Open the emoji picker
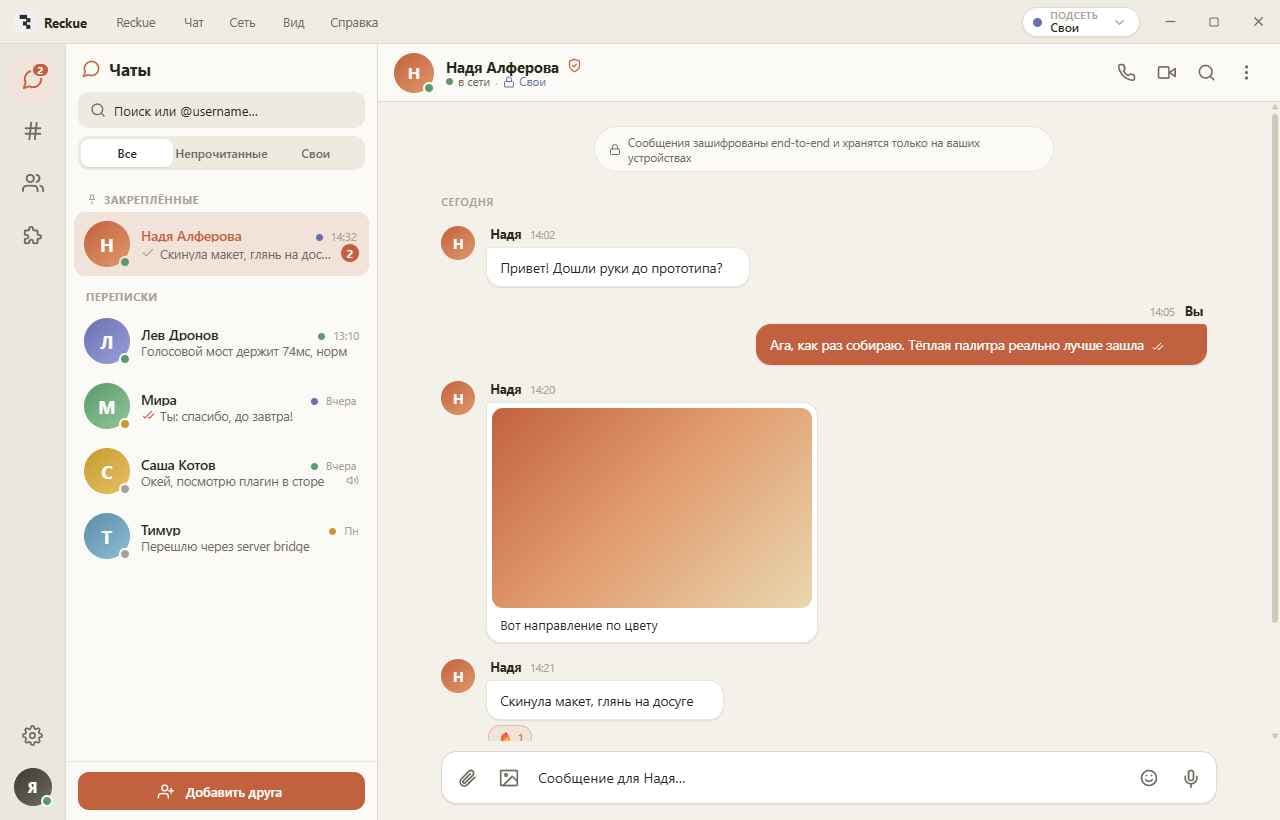 (1149, 778)
